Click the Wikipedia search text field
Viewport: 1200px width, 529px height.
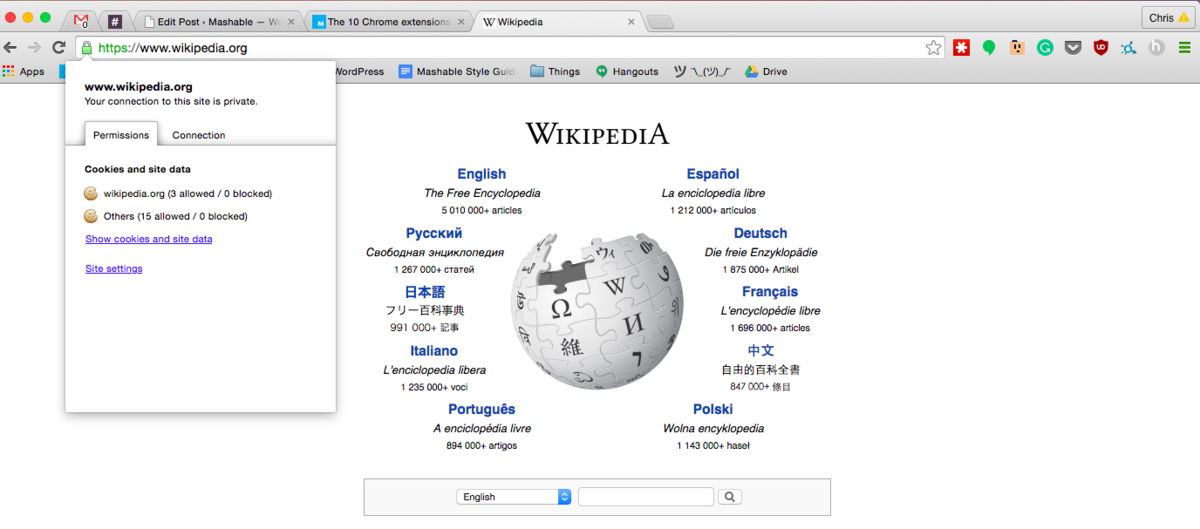[645, 497]
